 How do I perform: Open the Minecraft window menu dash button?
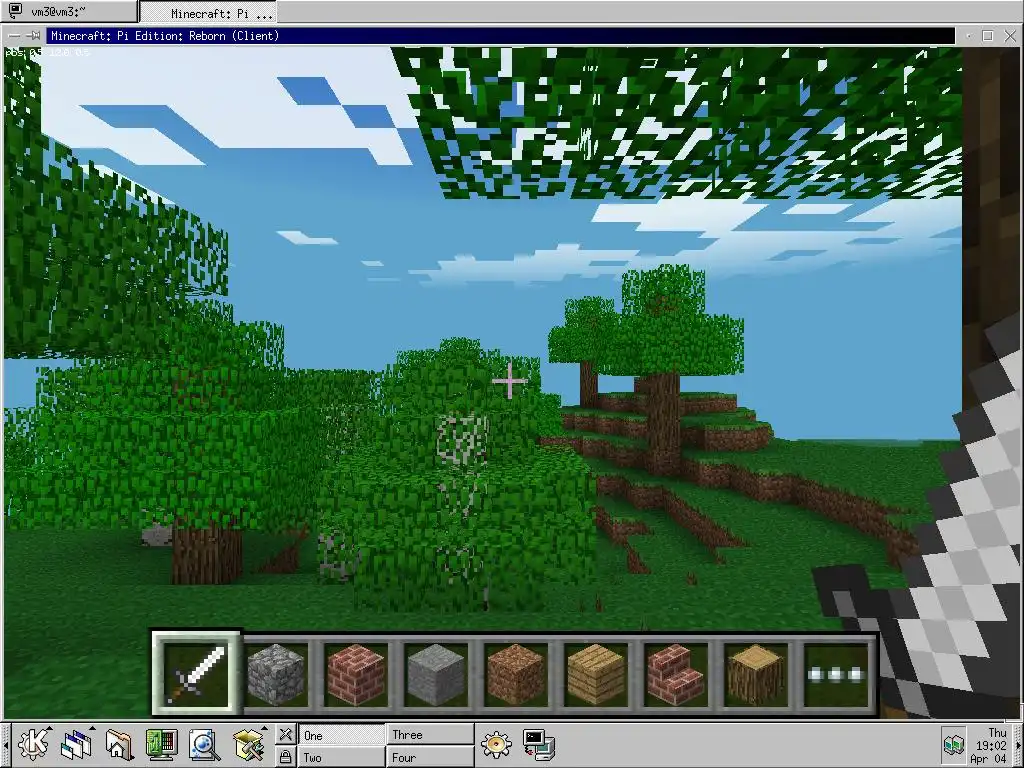pyautogui.click(x=14, y=36)
